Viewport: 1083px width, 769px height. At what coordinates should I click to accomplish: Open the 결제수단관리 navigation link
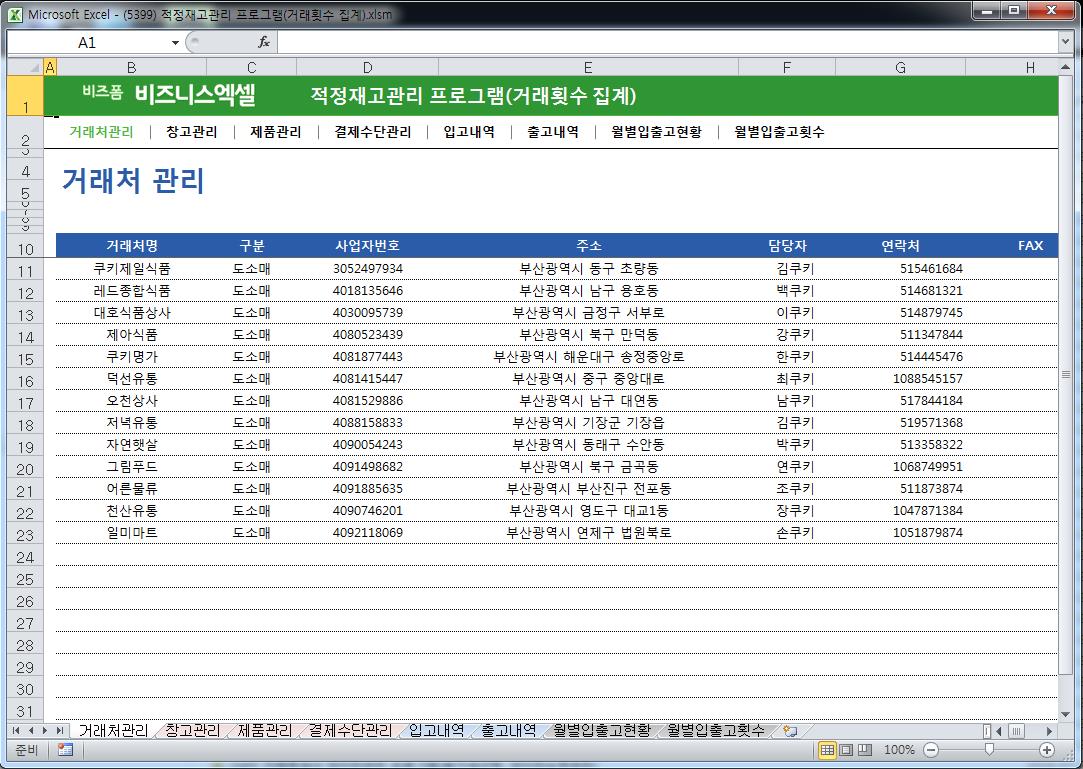tap(373, 132)
